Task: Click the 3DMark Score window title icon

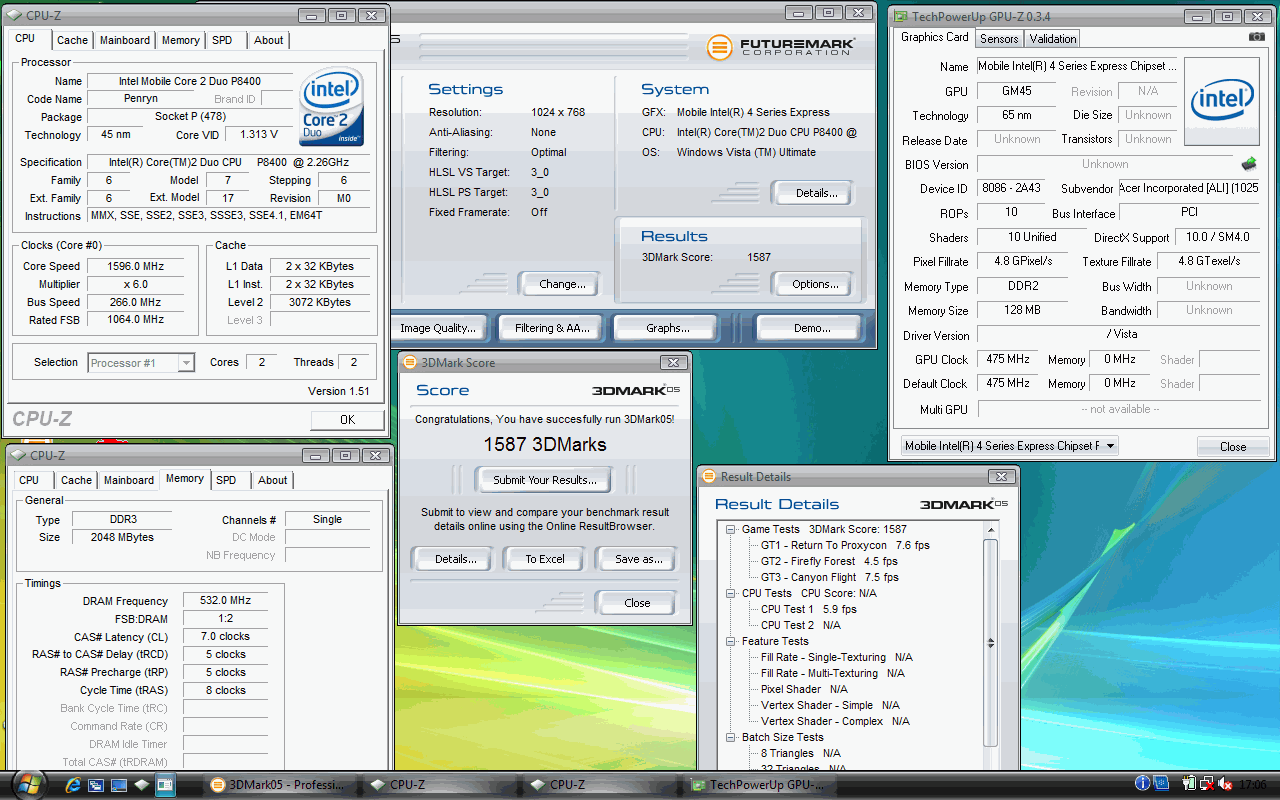Action: [410, 363]
